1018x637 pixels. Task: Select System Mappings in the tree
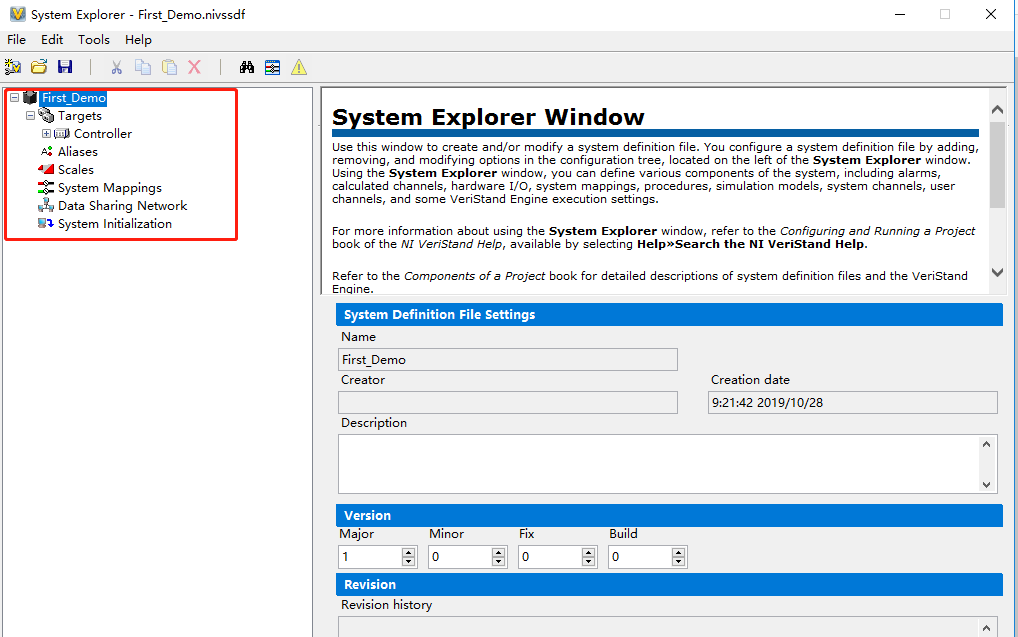pyautogui.click(x=110, y=188)
